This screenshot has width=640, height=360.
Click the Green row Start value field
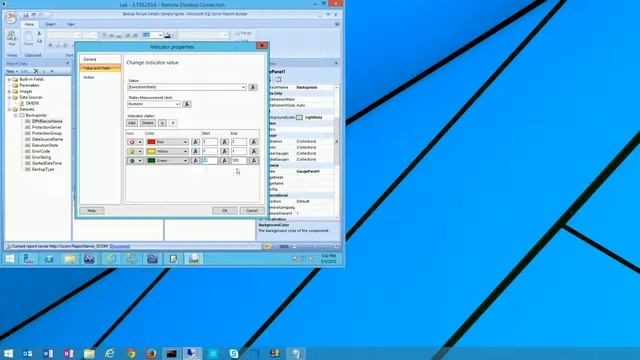(210, 160)
